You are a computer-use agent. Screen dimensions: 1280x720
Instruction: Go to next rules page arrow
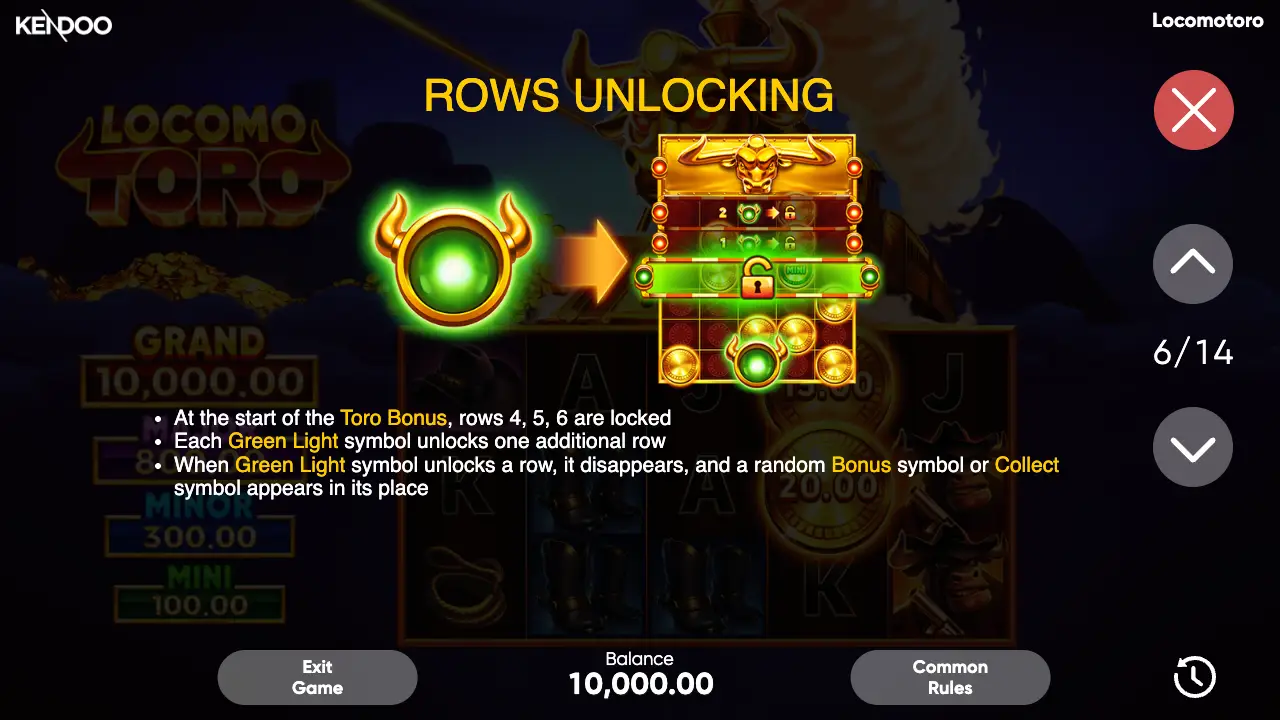pyautogui.click(x=1193, y=447)
